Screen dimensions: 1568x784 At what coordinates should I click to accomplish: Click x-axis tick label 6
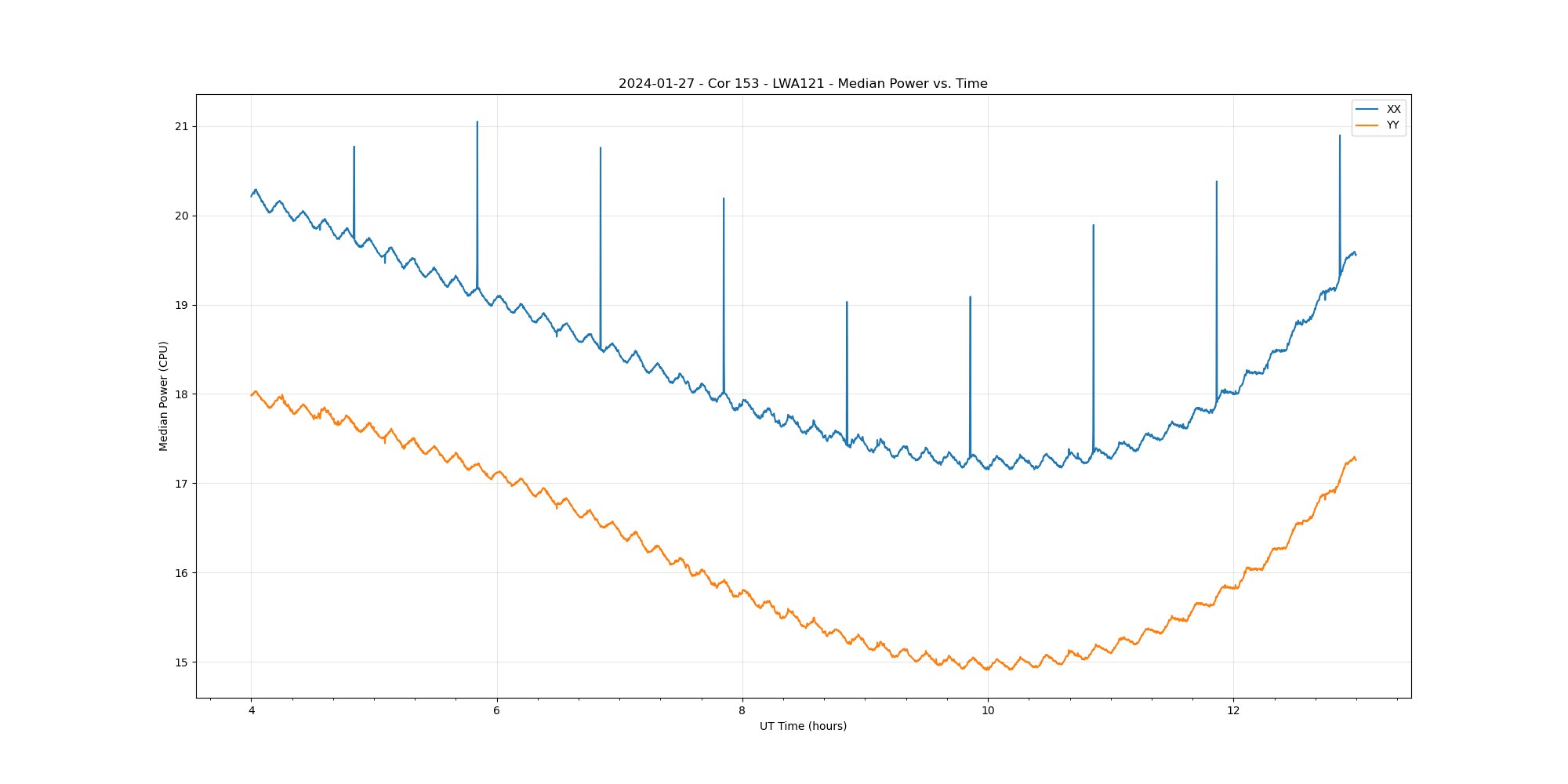pos(496,711)
